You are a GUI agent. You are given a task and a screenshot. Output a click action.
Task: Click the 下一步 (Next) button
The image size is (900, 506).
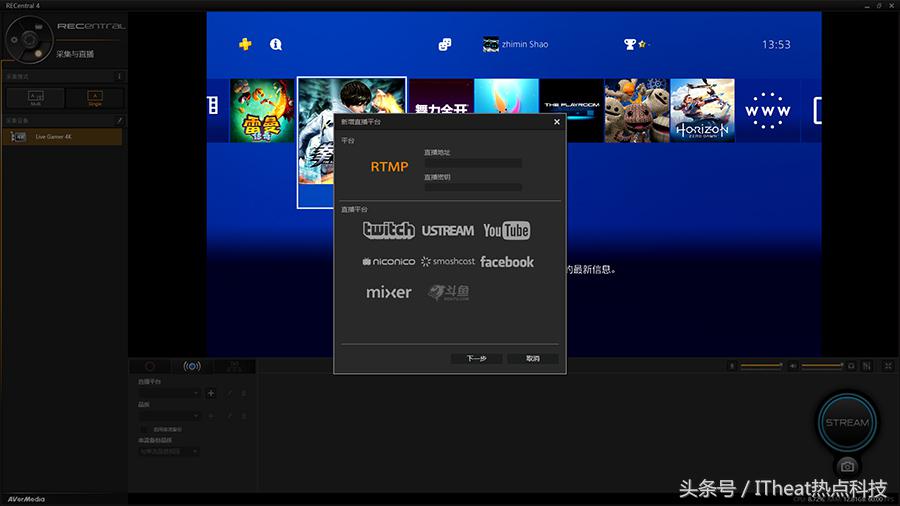tap(476, 359)
